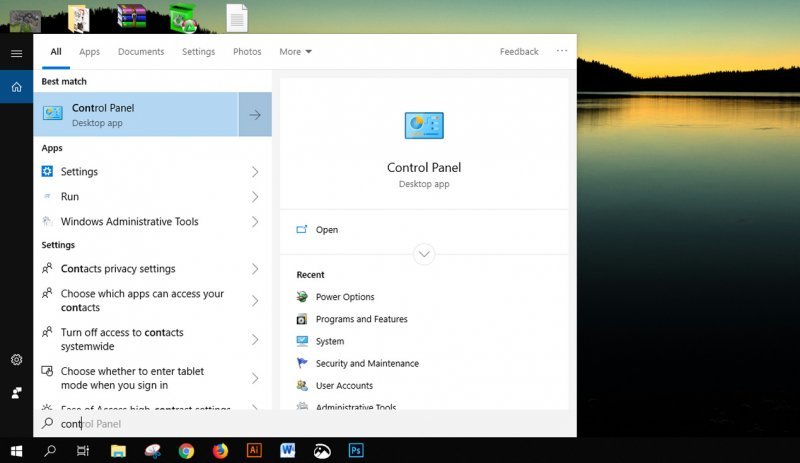The height and width of the screenshot is (463, 800).
Task: Open the three-dots options menu
Action: [x=562, y=51]
